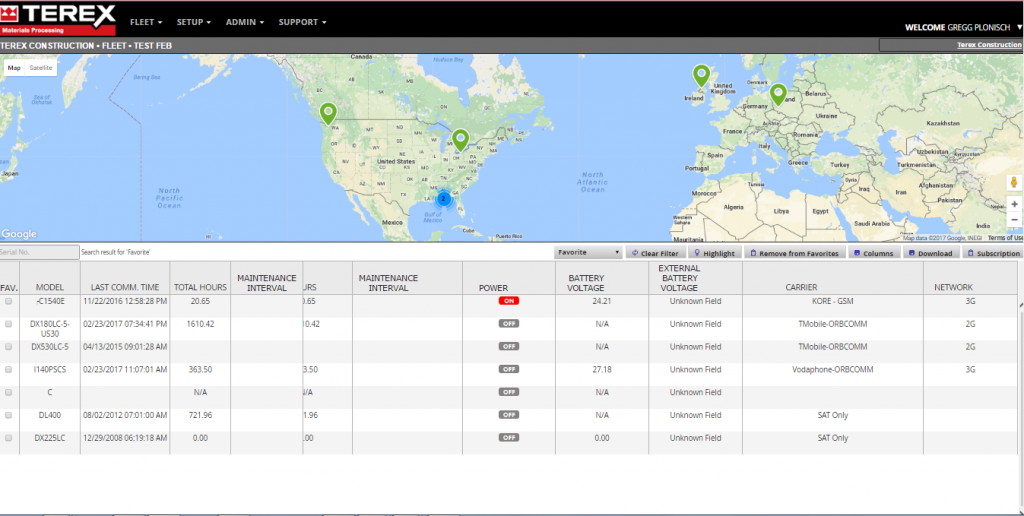Screen dimensions: 1024x516
Task: Open the blue cluster marker labeled 2
Action: [x=443, y=198]
